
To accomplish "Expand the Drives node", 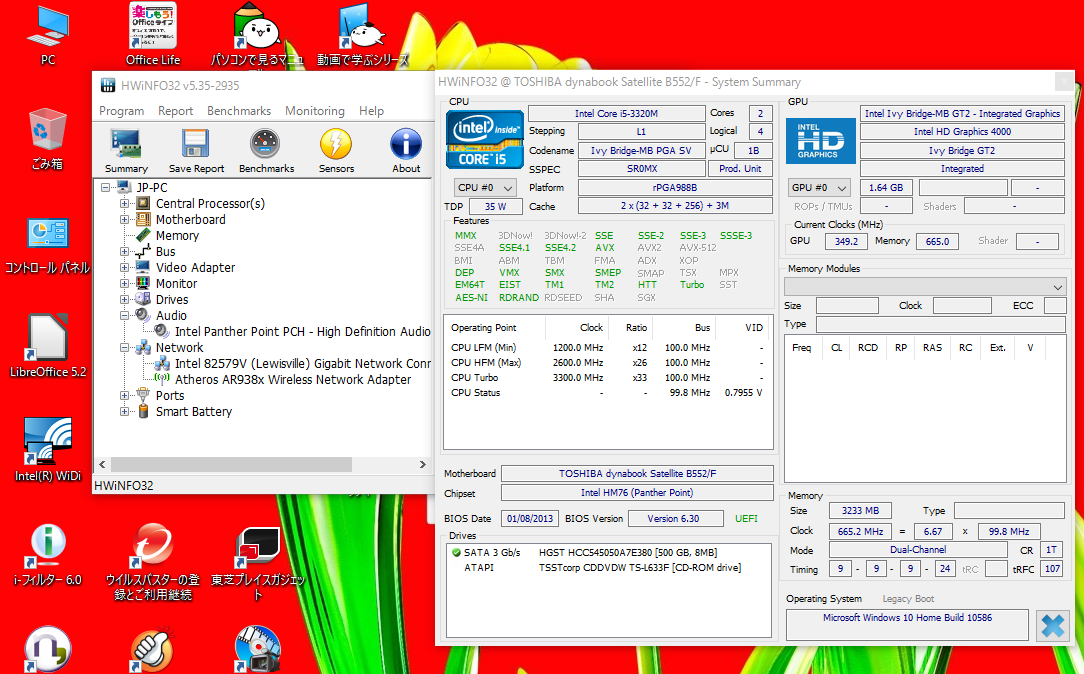I will [124, 299].
